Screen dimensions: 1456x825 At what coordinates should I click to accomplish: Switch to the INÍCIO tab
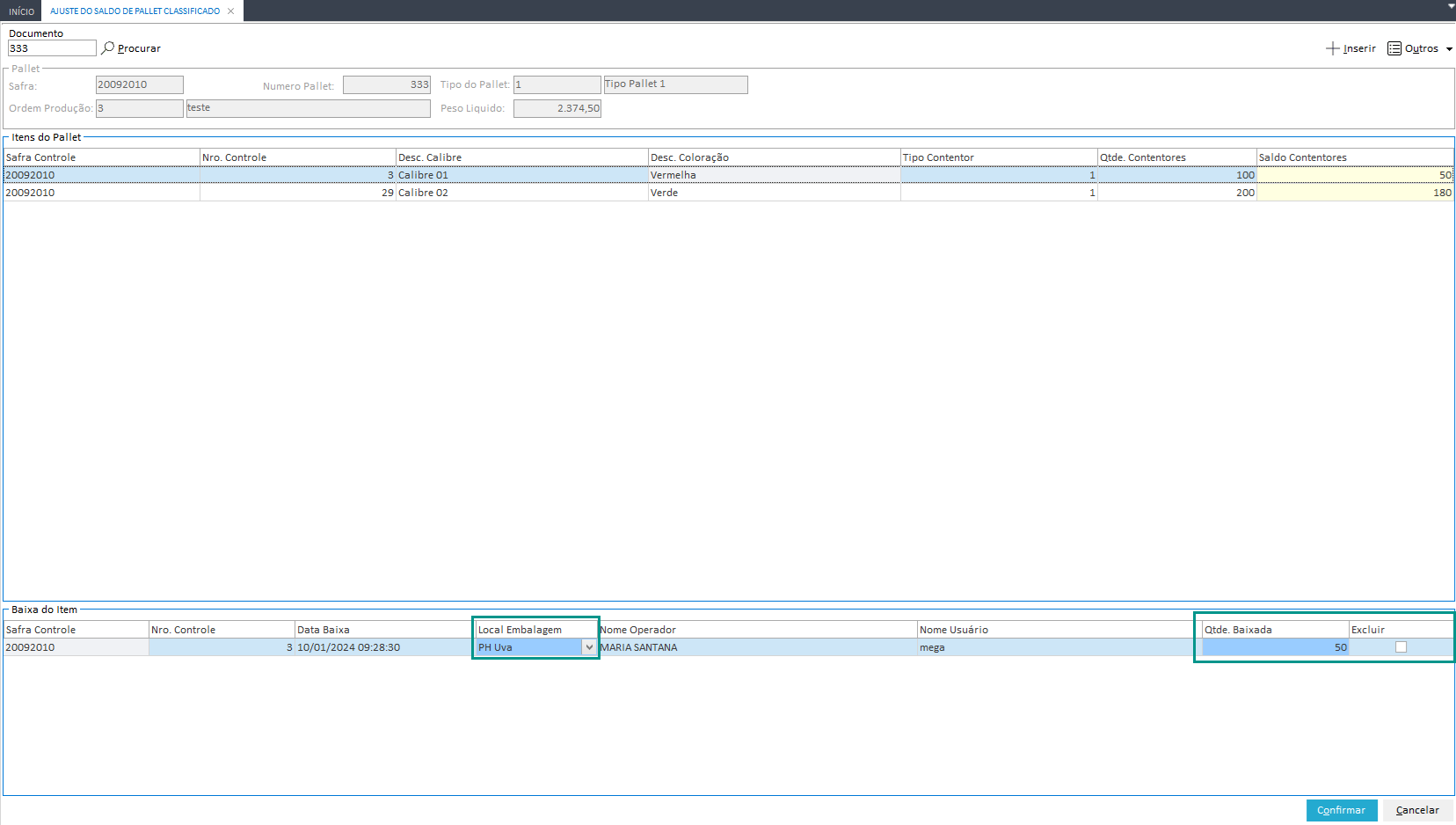(21, 11)
